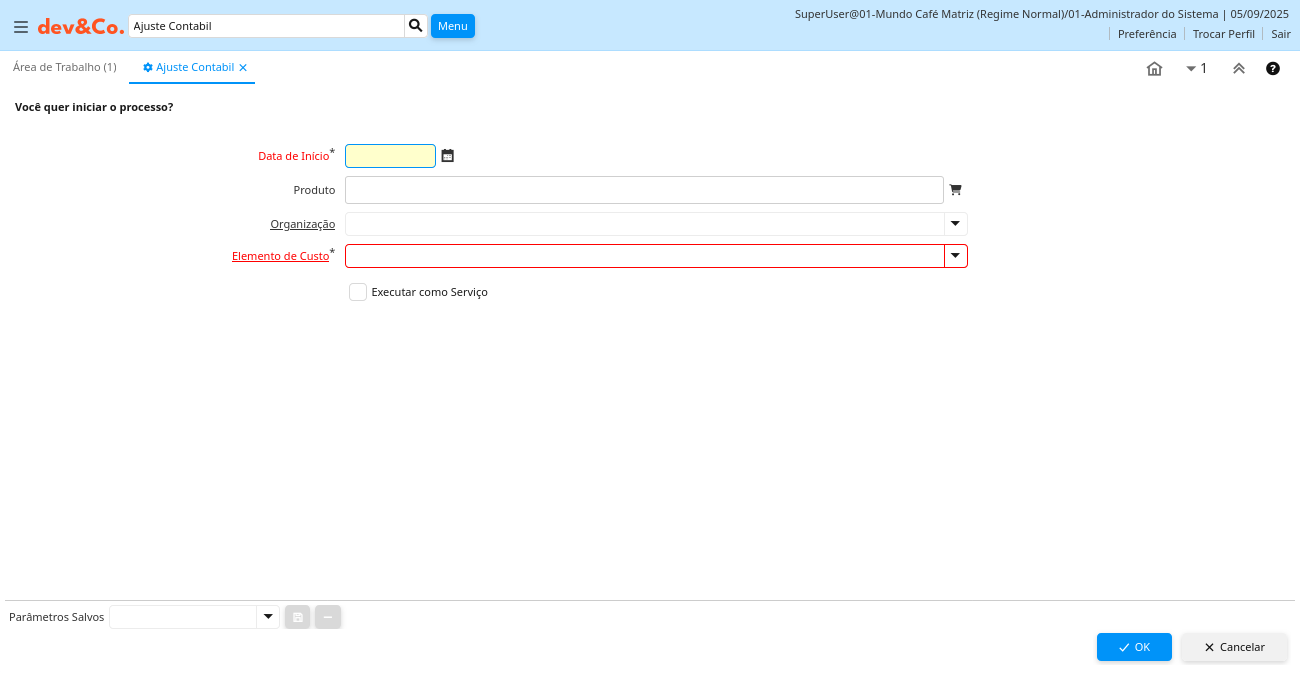Close the Ajuste Contabil tab

point(243,68)
